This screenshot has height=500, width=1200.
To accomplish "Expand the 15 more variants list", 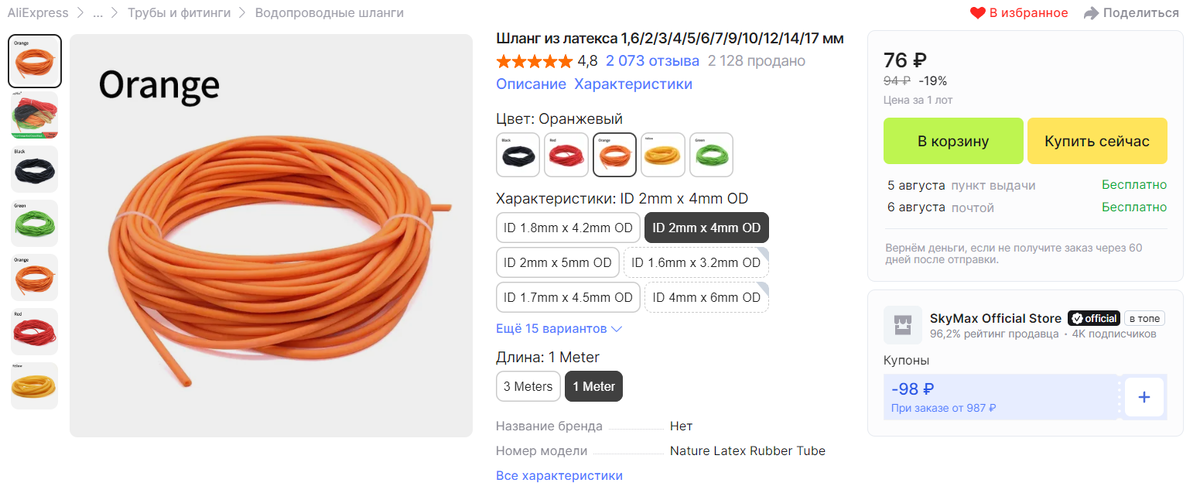I will pos(559,328).
